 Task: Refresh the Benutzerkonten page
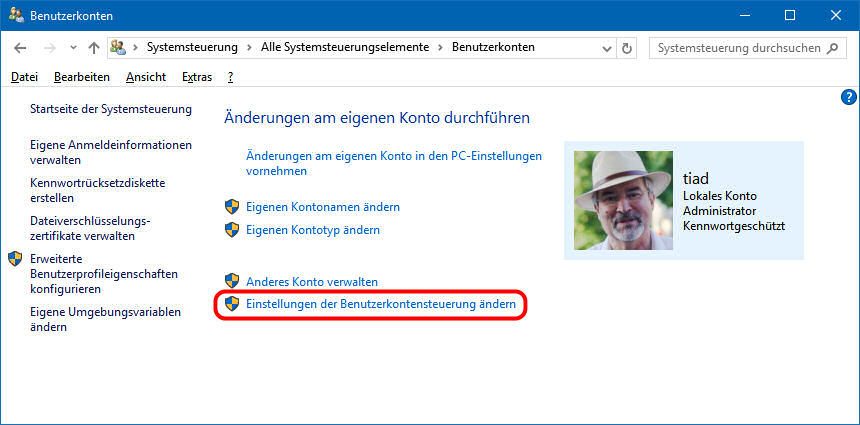pyautogui.click(x=627, y=48)
